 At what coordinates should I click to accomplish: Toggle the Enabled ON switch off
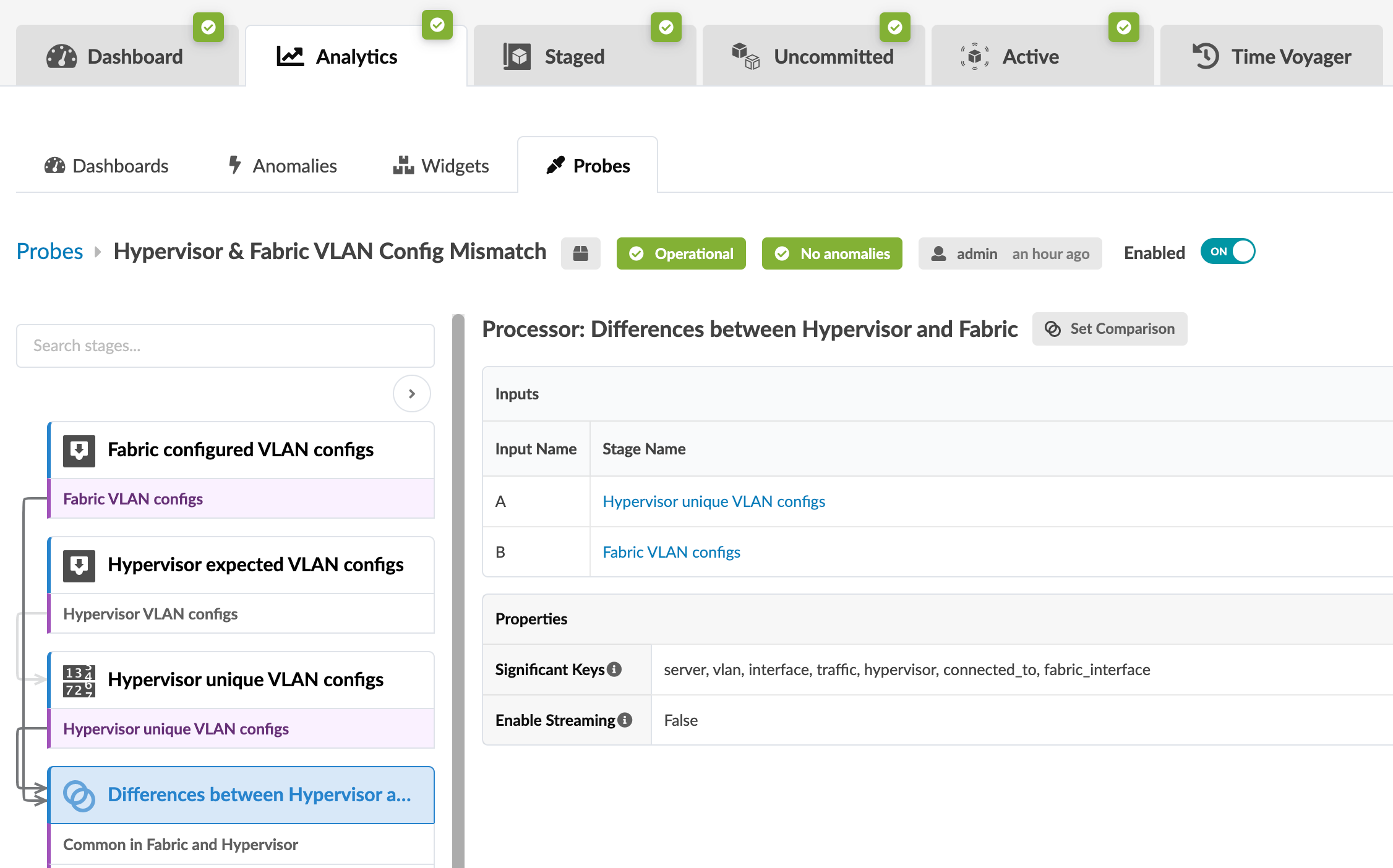pyautogui.click(x=1227, y=252)
